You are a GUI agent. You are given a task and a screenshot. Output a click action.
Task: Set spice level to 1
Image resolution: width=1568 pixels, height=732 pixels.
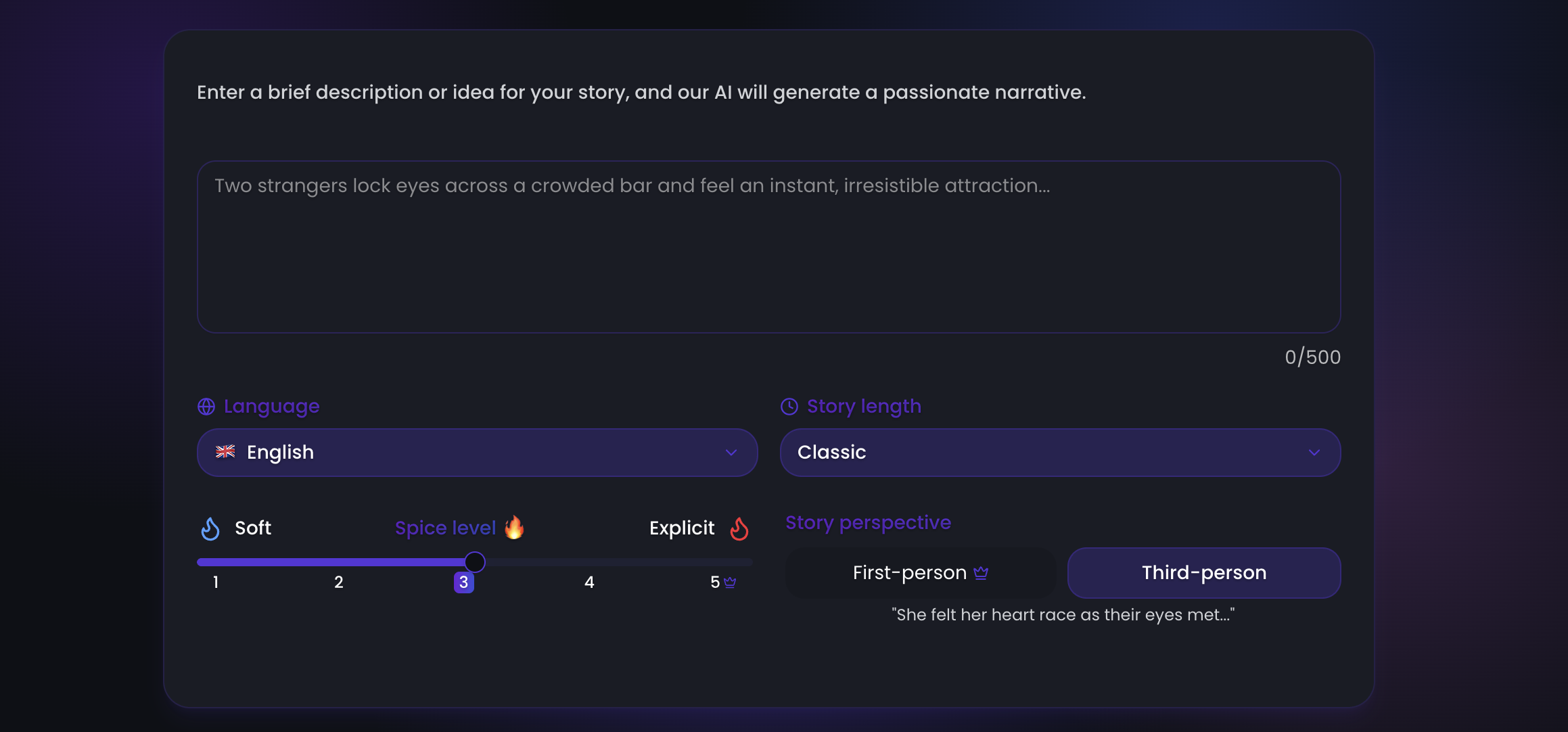pos(216,582)
